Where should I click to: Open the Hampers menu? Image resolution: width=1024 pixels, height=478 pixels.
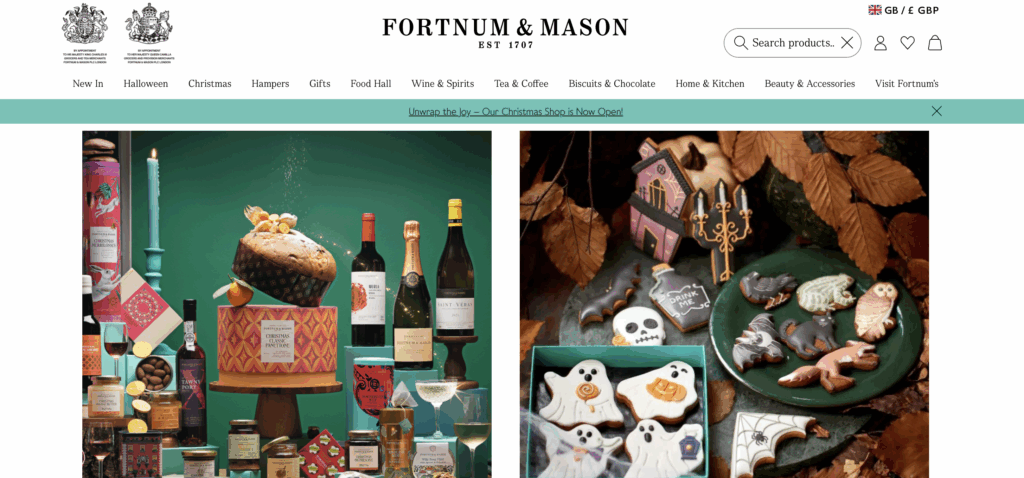coord(270,84)
